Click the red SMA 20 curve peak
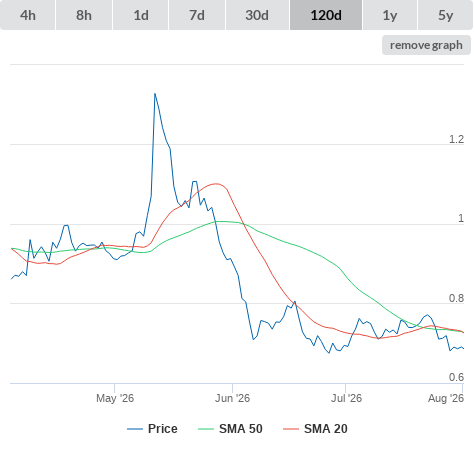 coord(216,184)
